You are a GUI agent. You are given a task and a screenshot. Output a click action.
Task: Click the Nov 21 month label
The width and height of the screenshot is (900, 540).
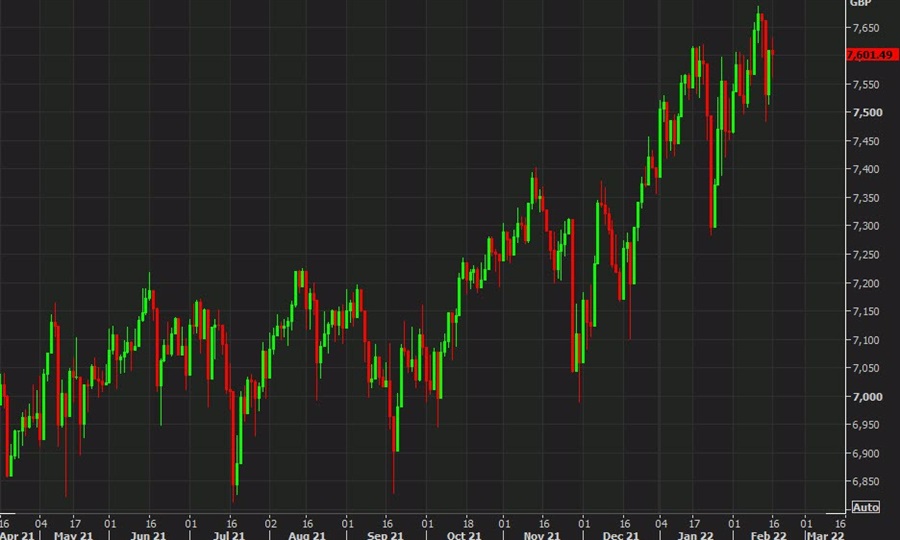[542, 535]
